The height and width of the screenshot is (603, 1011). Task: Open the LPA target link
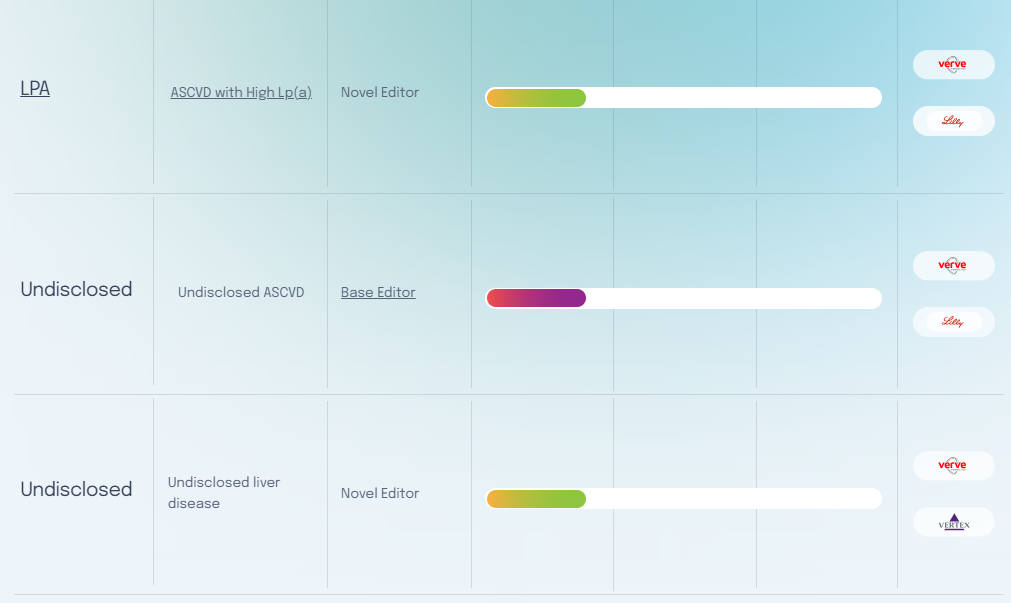(x=35, y=89)
